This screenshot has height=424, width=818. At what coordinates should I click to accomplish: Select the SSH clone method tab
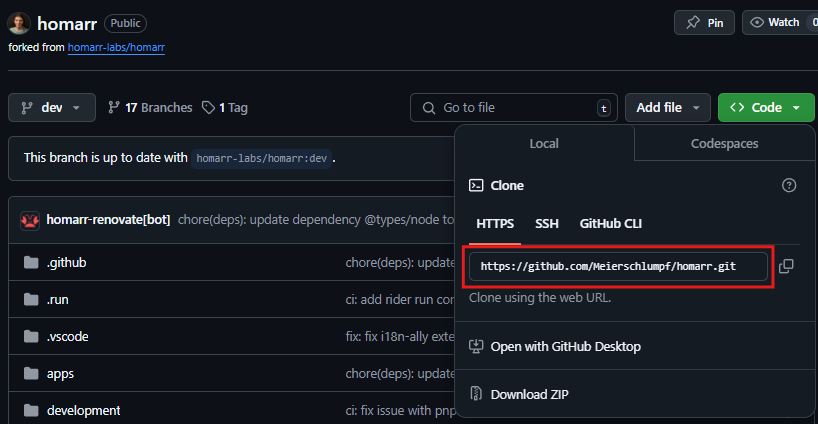(x=547, y=224)
